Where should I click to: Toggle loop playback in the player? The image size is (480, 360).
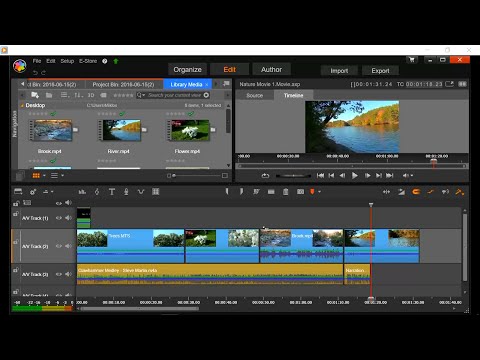(265, 175)
